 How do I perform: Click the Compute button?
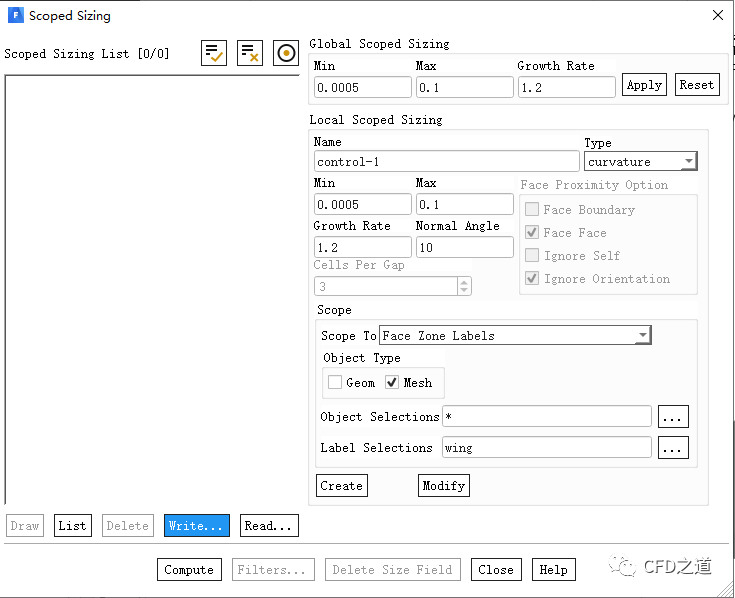click(x=189, y=570)
